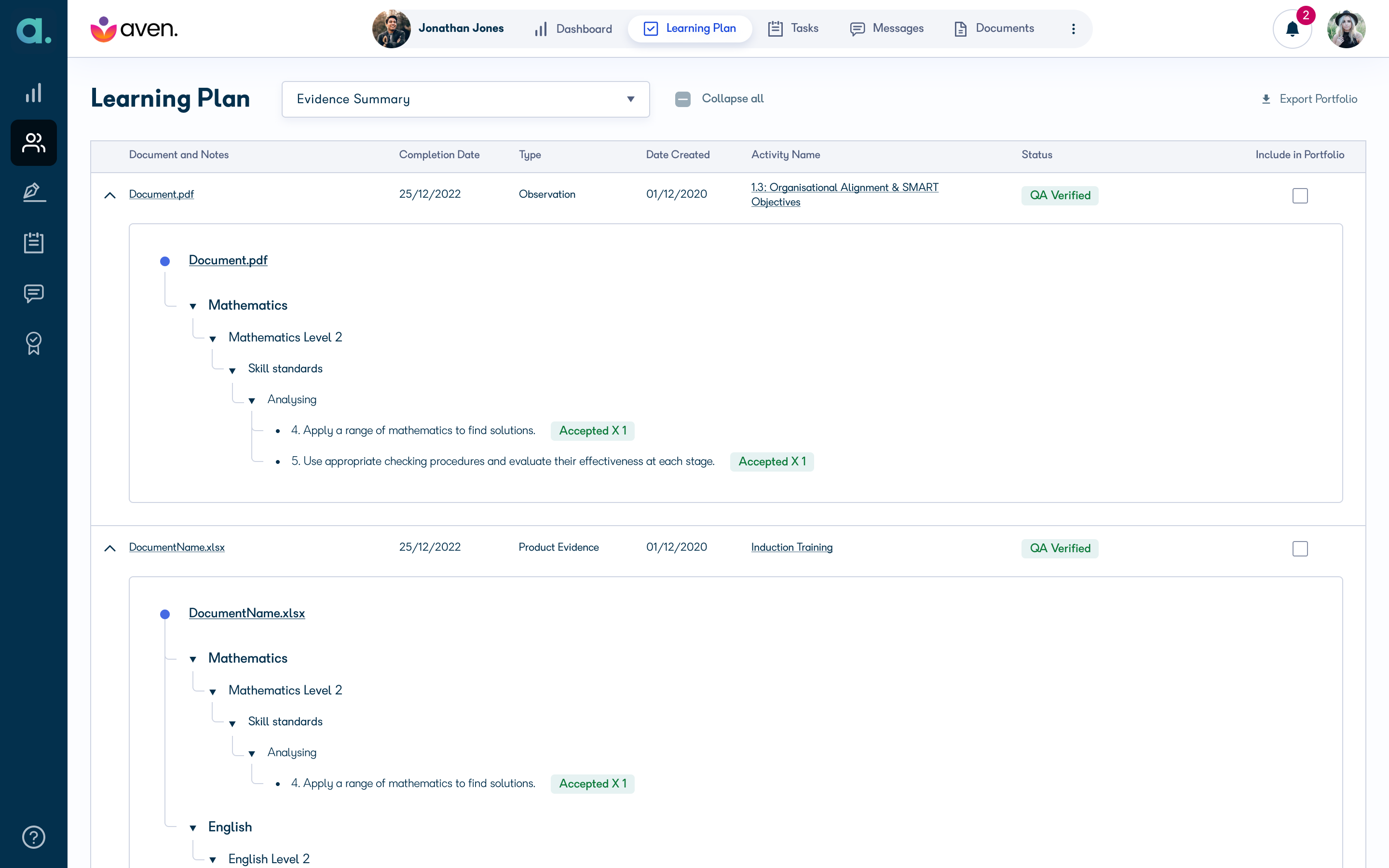Click the sidebar award ribbon icon
This screenshot has height=868, width=1389.
(x=34, y=343)
